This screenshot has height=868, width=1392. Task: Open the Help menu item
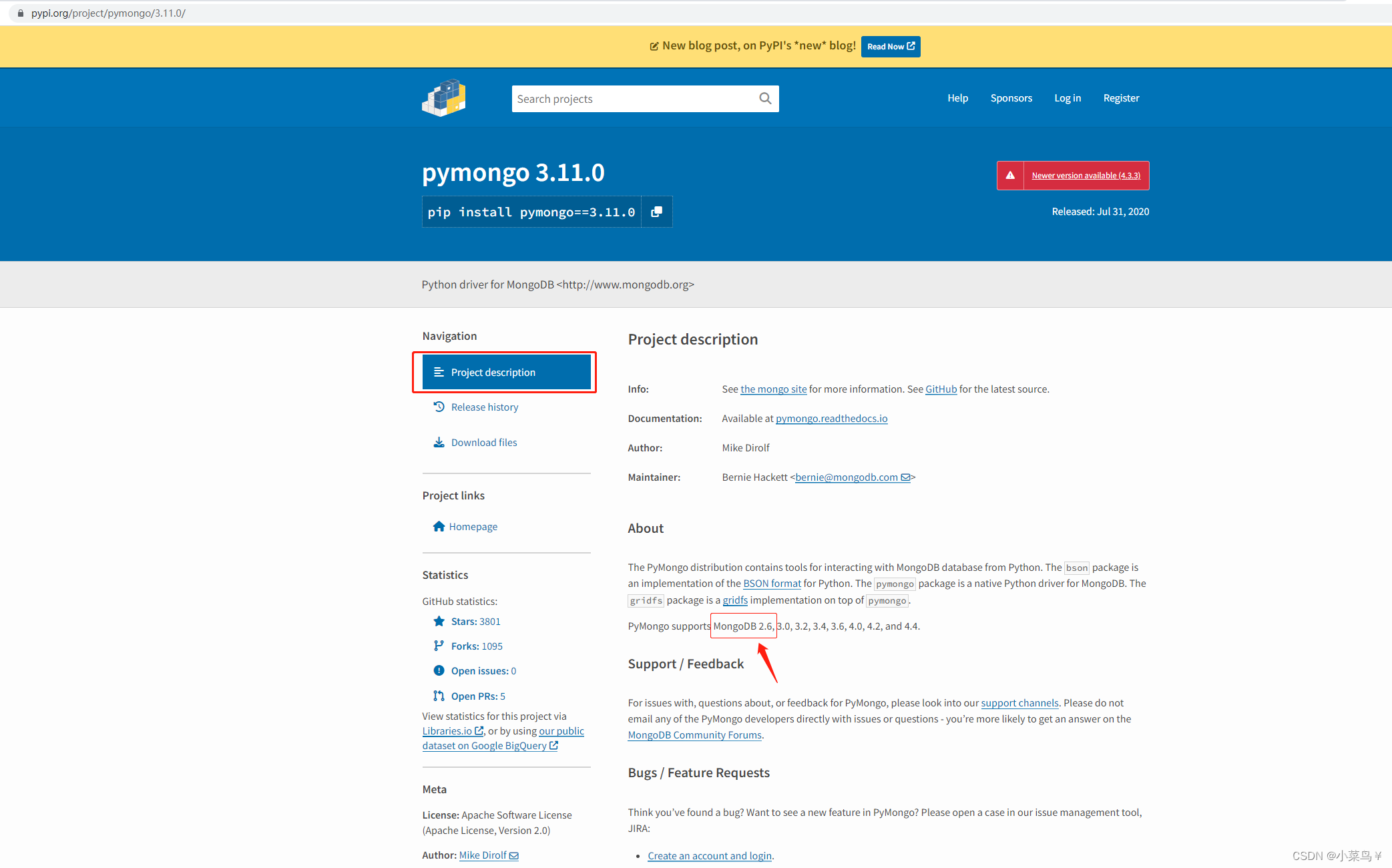click(x=957, y=97)
